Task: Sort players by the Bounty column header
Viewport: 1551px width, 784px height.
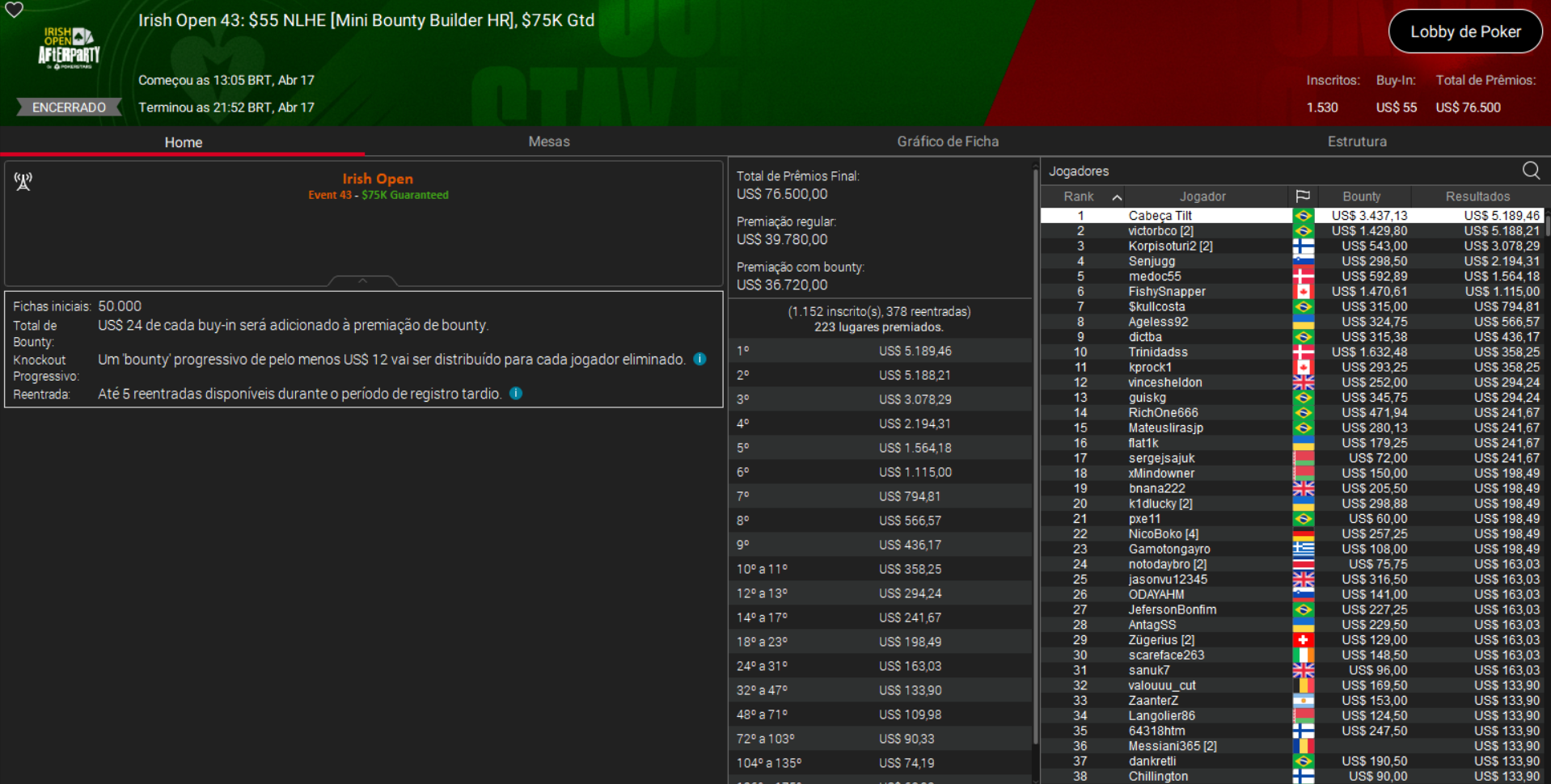Action: 1362,196
